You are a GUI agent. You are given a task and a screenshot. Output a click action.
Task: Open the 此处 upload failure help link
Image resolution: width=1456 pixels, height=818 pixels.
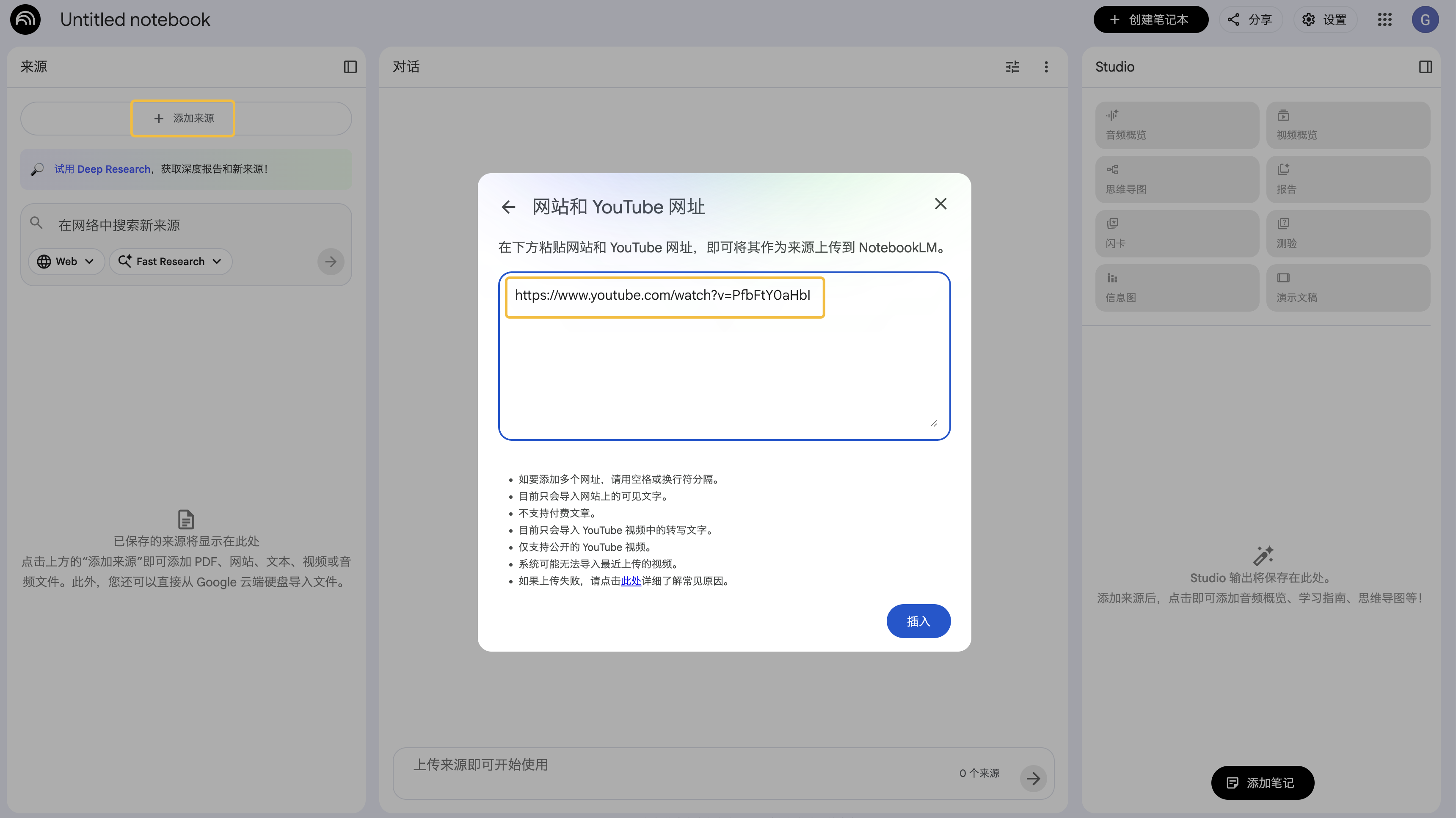tap(631, 580)
